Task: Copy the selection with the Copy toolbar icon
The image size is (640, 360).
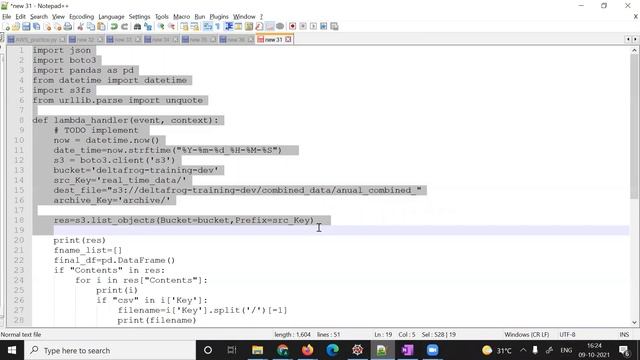Action: click(x=91, y=27)
